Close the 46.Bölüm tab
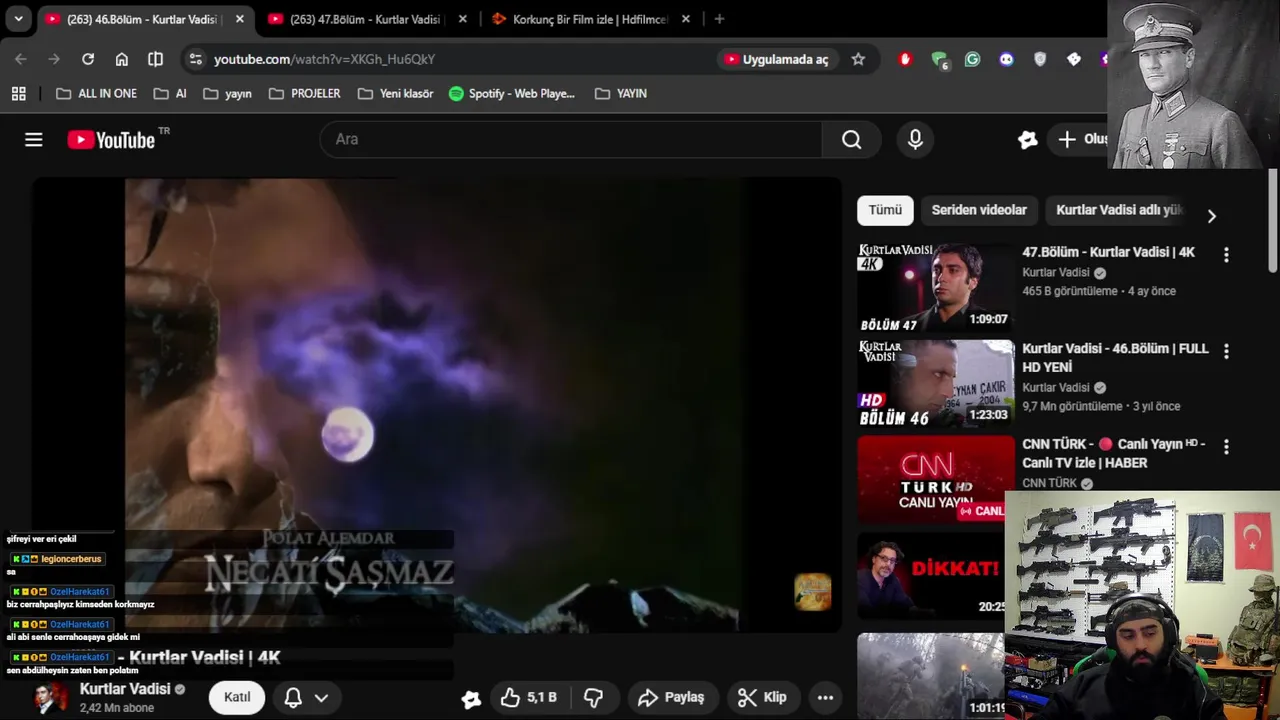This screenshot has width=1280, height=720. click(x=239, y=19)
